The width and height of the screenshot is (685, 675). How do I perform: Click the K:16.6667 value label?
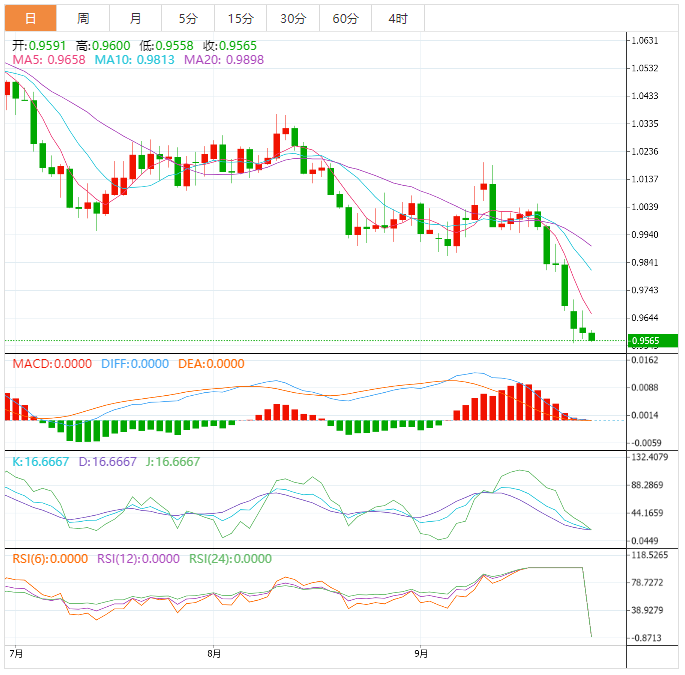(x=41, y=461)
